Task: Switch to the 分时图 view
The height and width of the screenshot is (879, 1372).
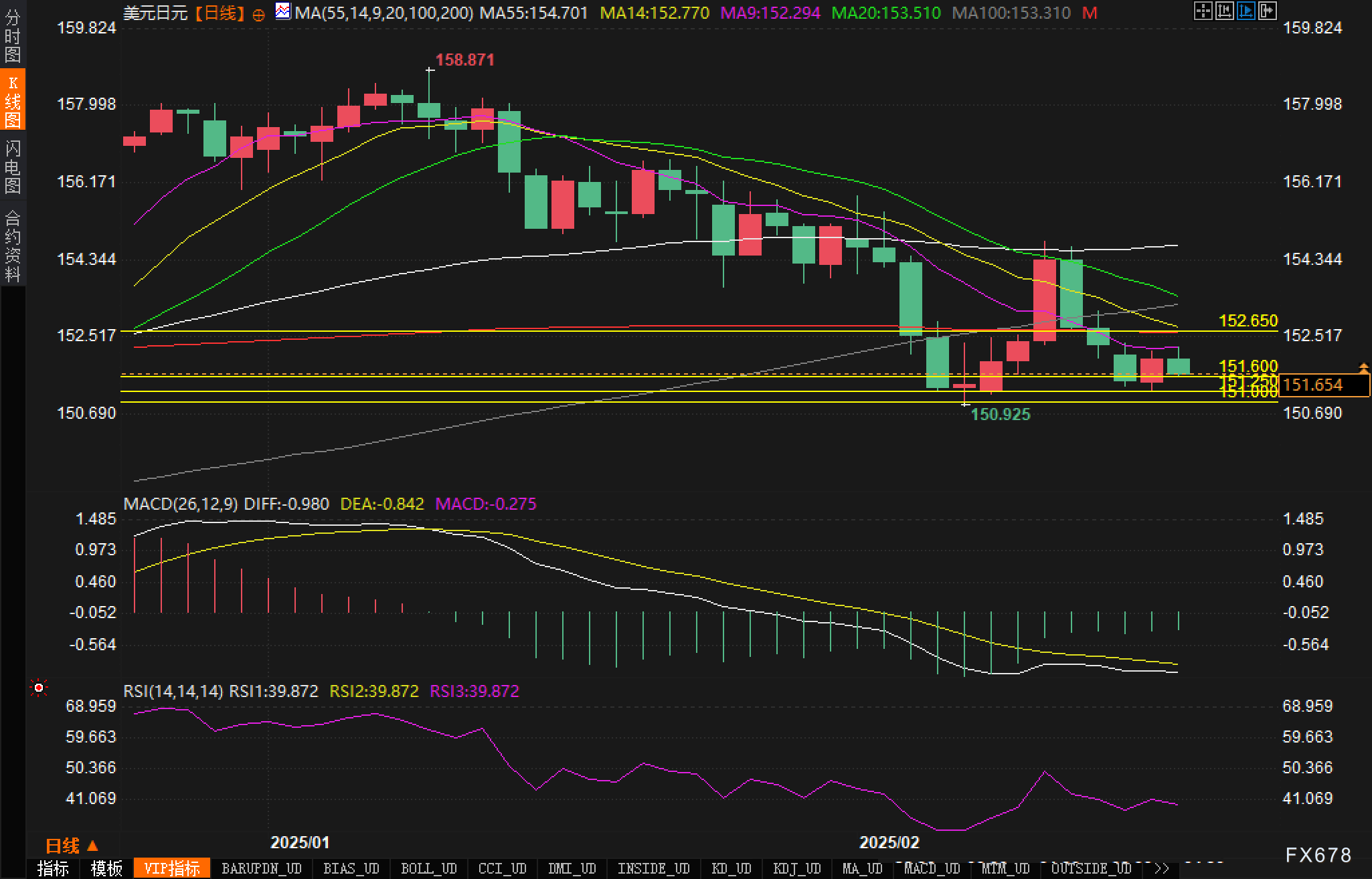Action: 12,36
